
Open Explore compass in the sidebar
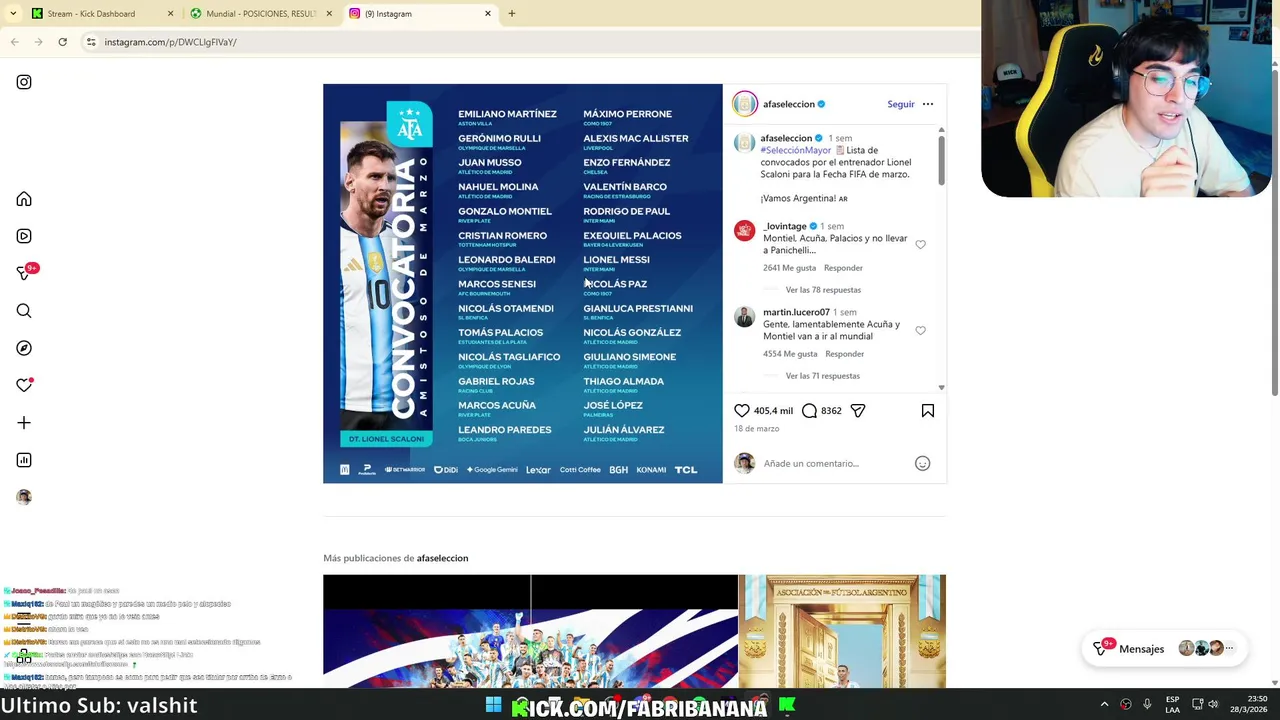pyautogui.click(x=24, y=348)
